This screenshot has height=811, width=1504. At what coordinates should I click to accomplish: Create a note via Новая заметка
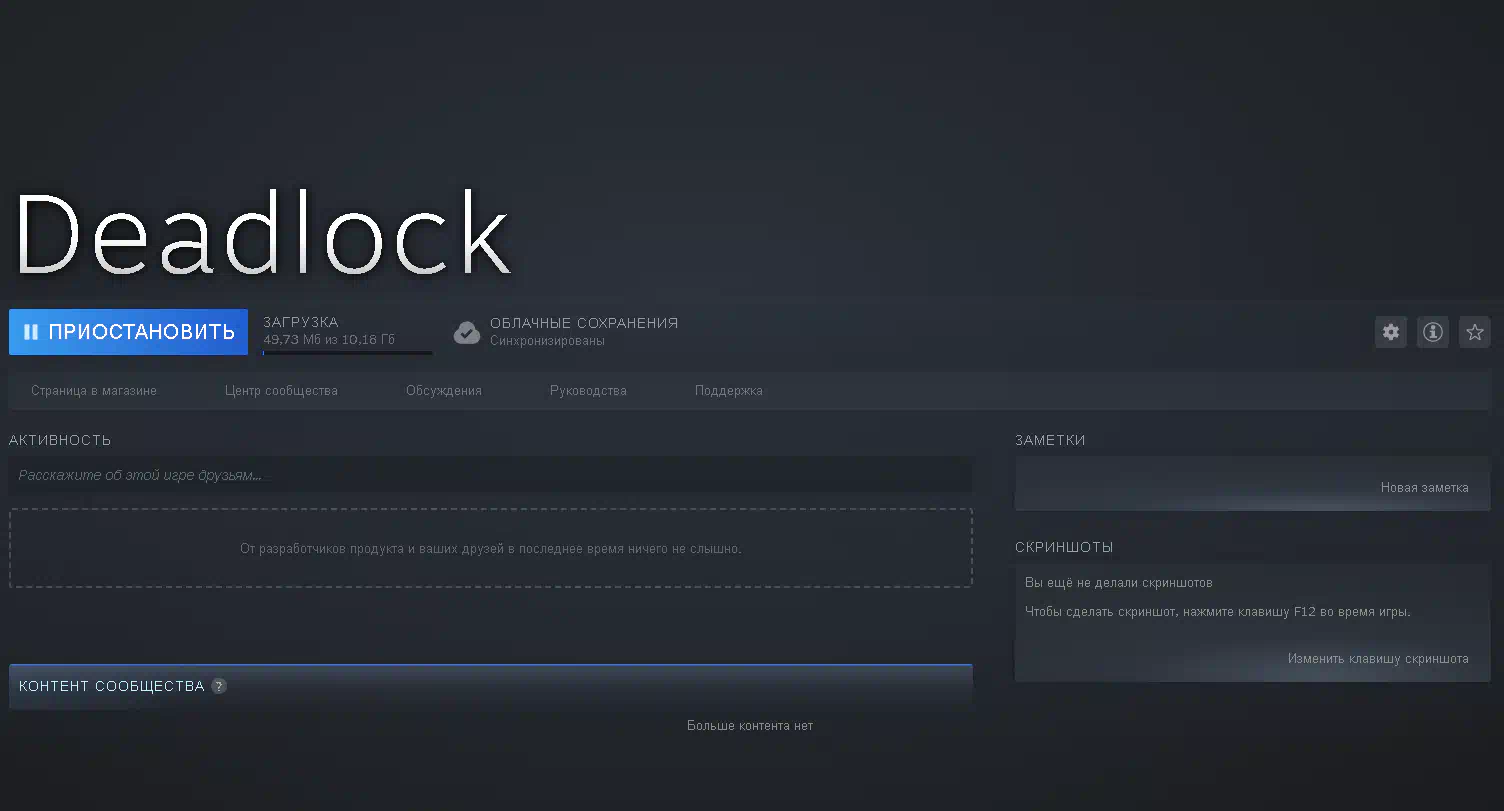click(1424, 488)
